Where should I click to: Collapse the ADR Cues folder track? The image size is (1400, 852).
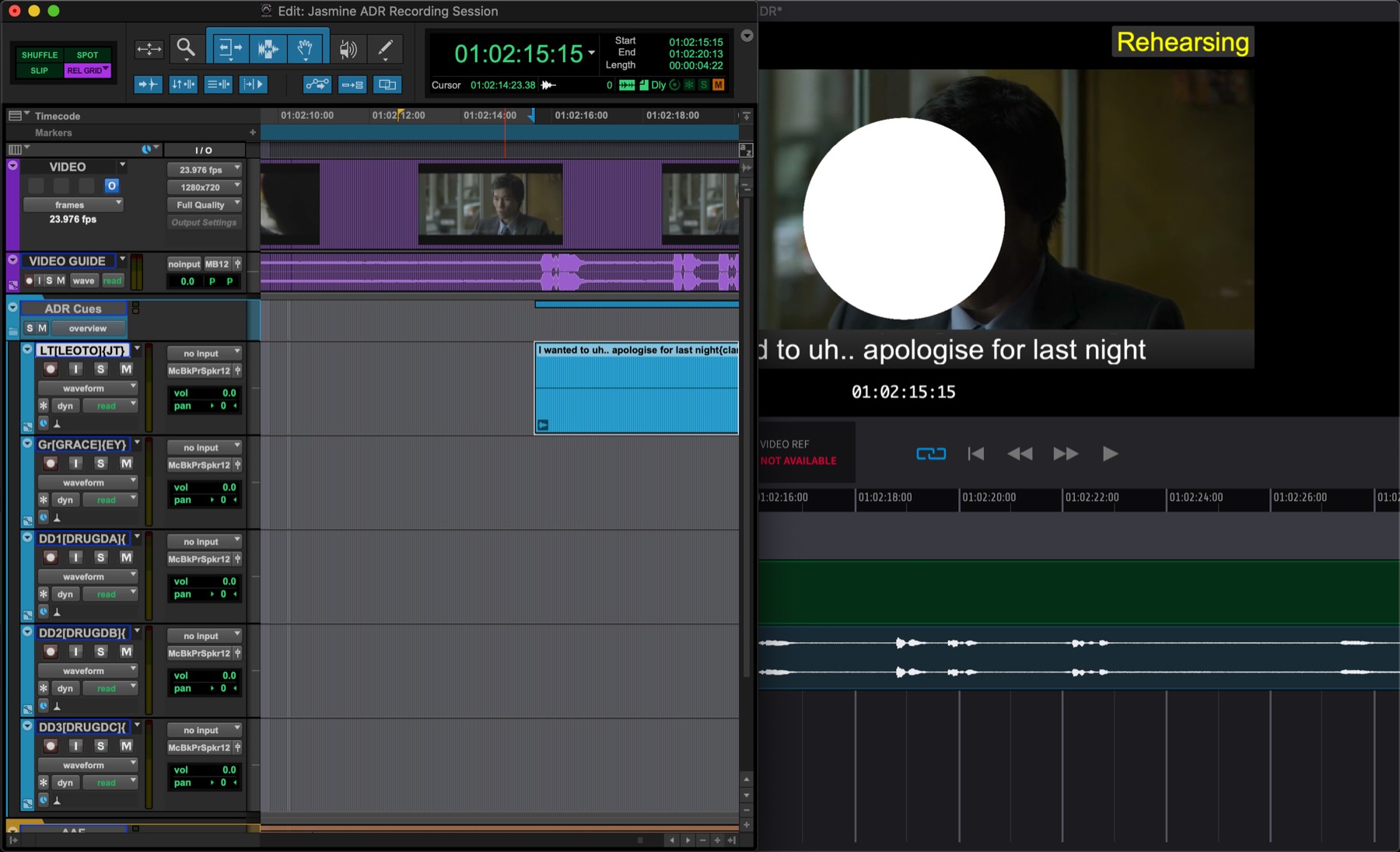(x=12, y=308)
